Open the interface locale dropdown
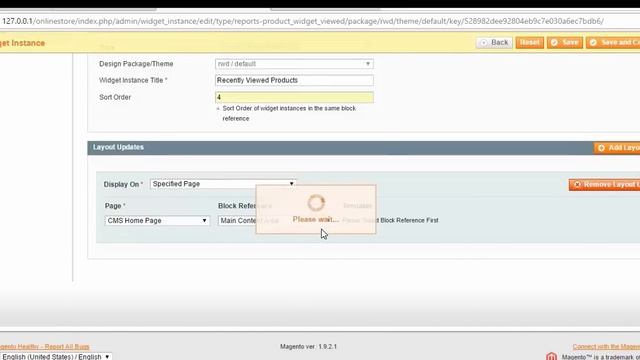640x360 pixels. click(x=56, y=356)
